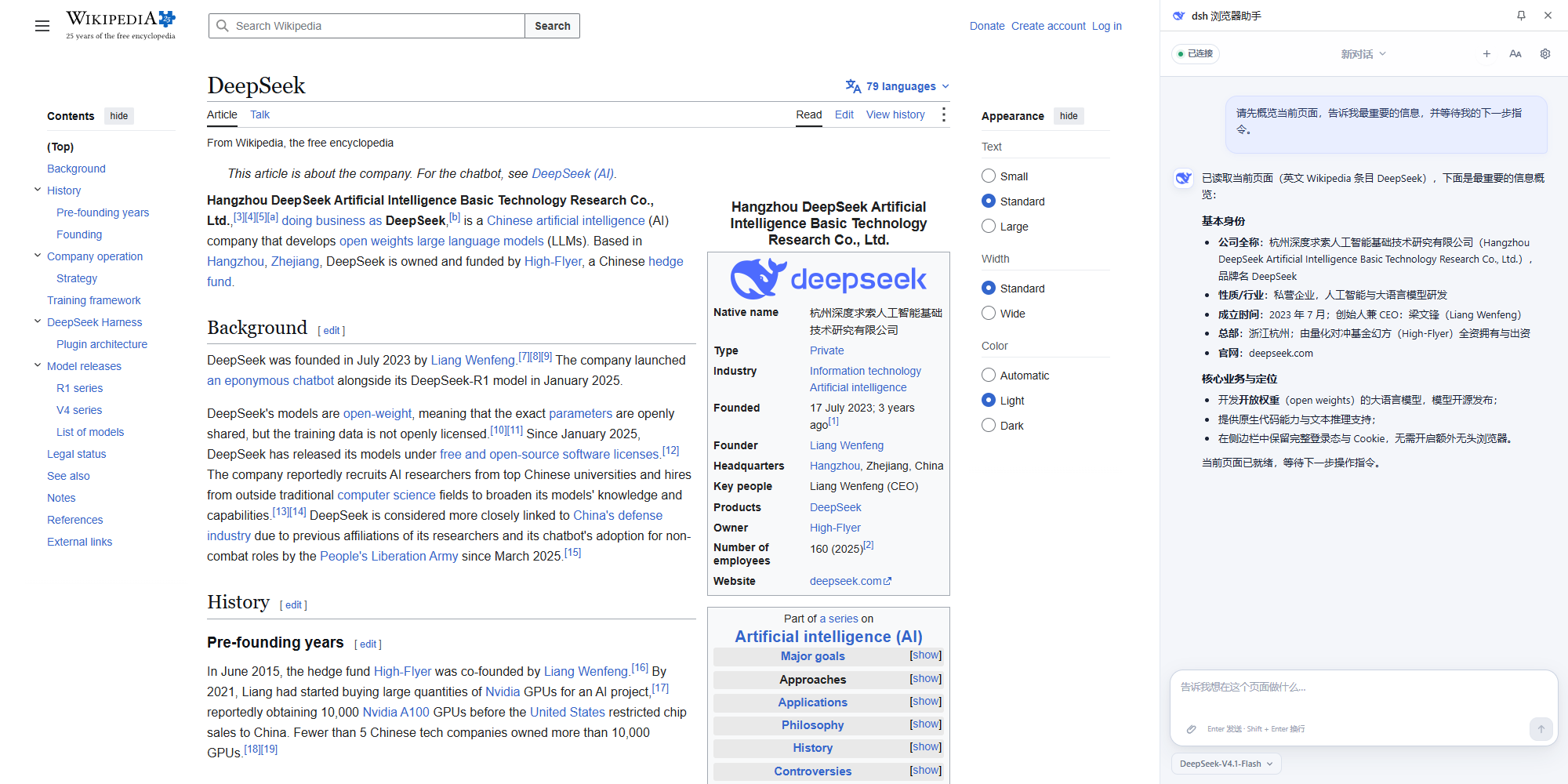Open the Liang Wenfeng founder link
This screenshot has height=784, width=1568.
click(x=847, y=445)
